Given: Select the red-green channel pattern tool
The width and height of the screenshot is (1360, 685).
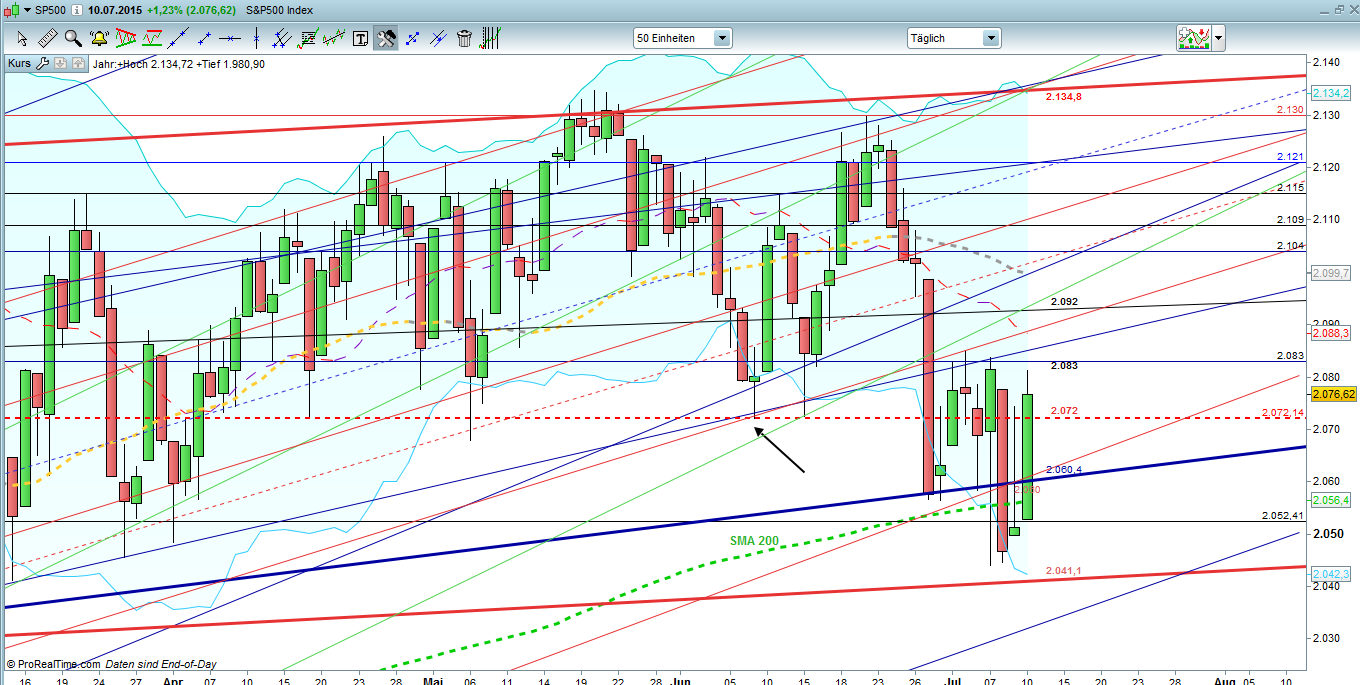Looking at the screenshot, I should coord(152,38).
